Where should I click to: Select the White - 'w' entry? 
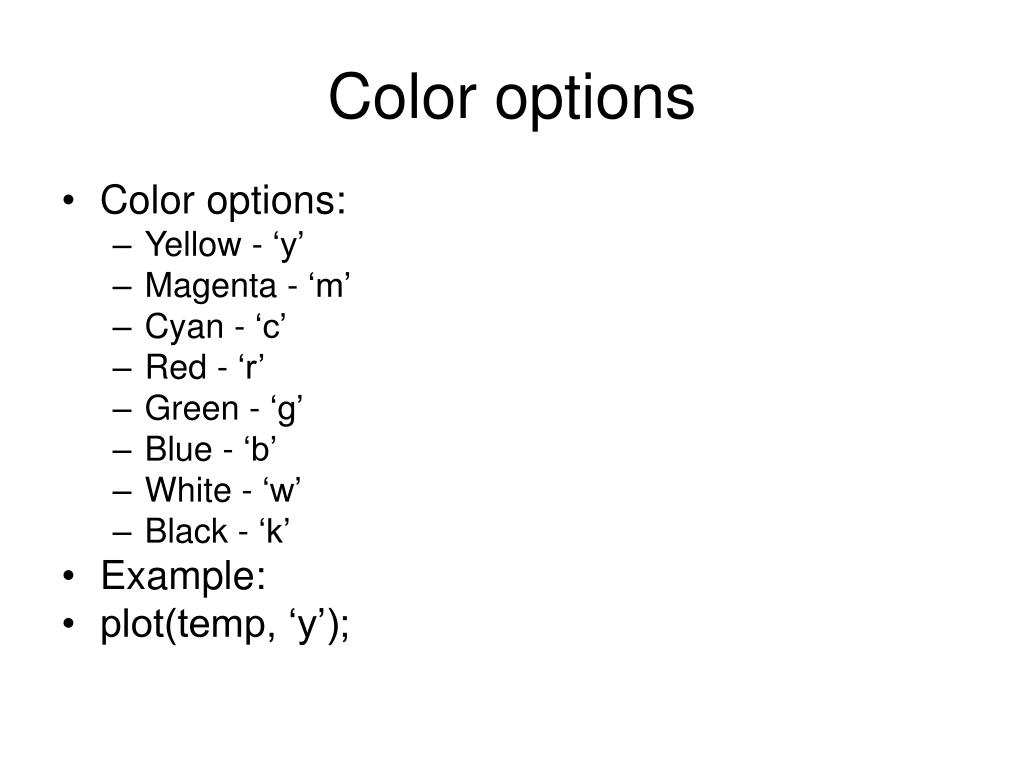(x=223, y=490)
